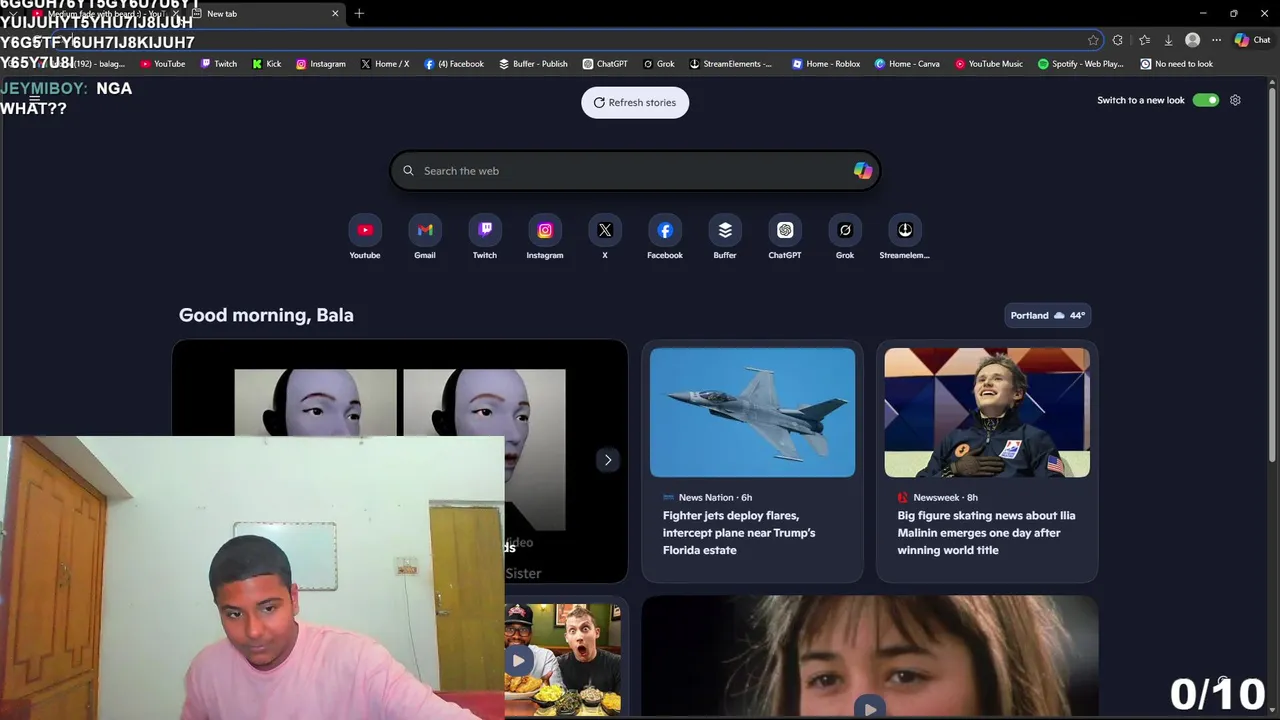Open Home - Roblox bookmark
This screenshot has width=1280, height=720.
(826, 64)
